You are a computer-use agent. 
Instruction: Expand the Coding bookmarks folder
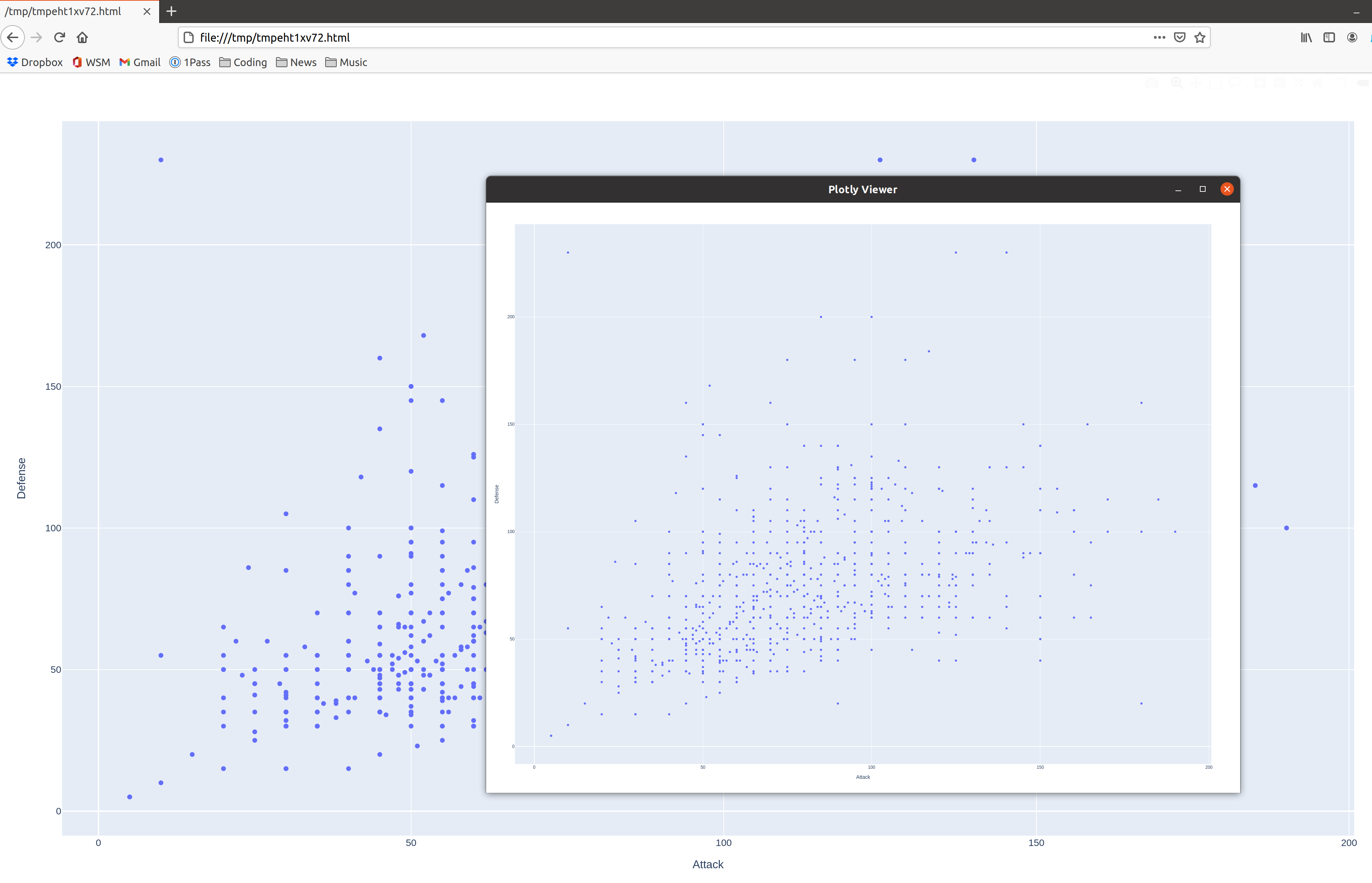click(x=243, y=62)
